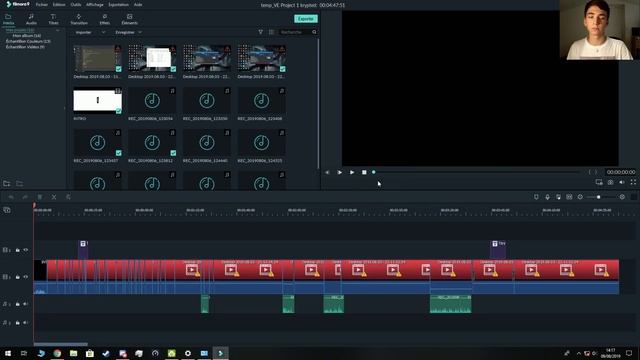
Task: Lock audio track 2
Action: [x=18, y=323]
